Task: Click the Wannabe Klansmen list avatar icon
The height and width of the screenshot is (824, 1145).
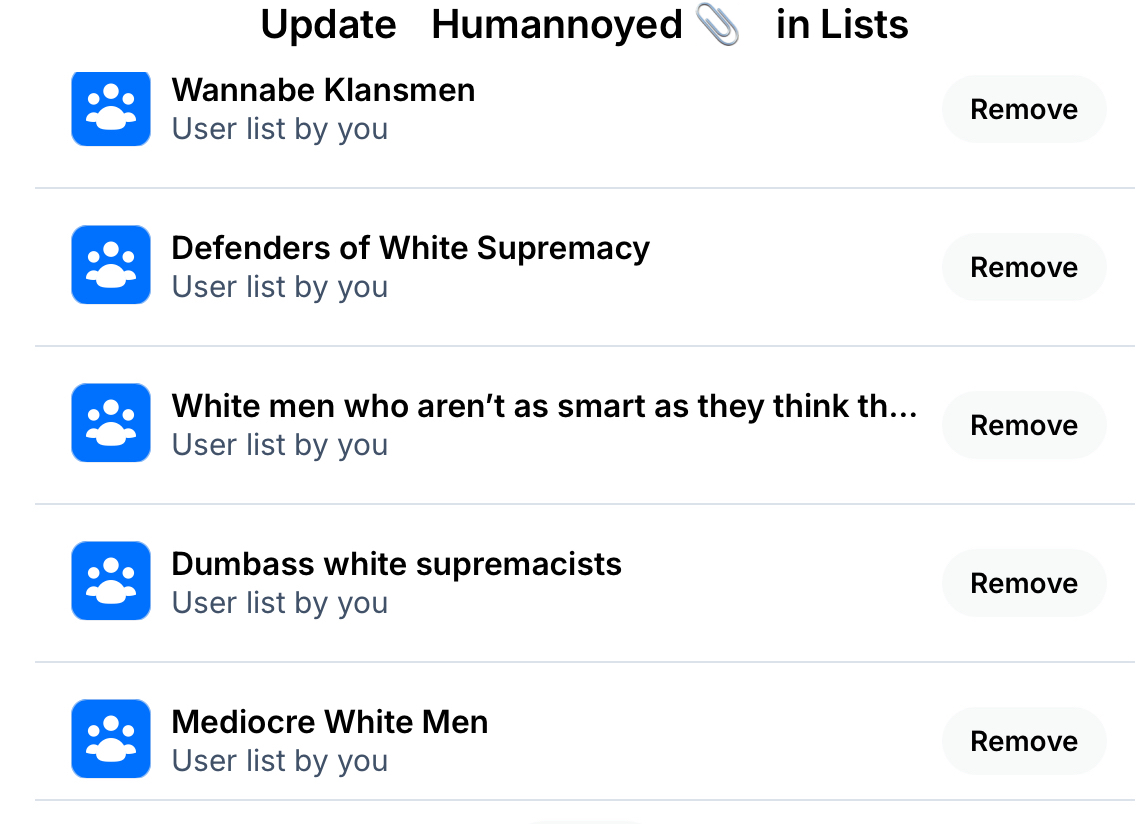Action: [x=111, y=108]
